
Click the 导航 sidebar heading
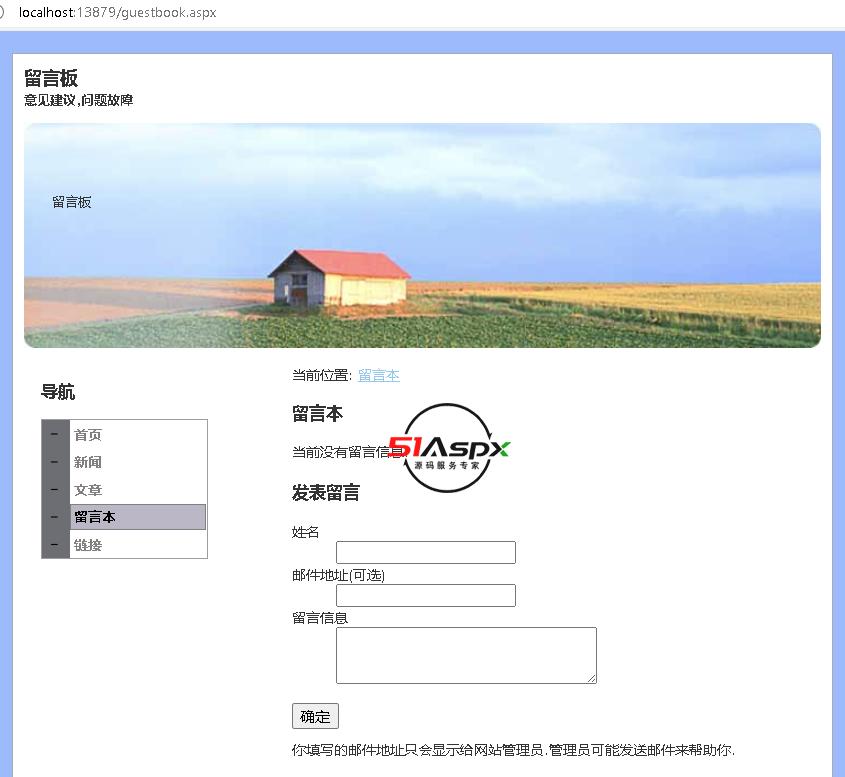pos(58,392)
